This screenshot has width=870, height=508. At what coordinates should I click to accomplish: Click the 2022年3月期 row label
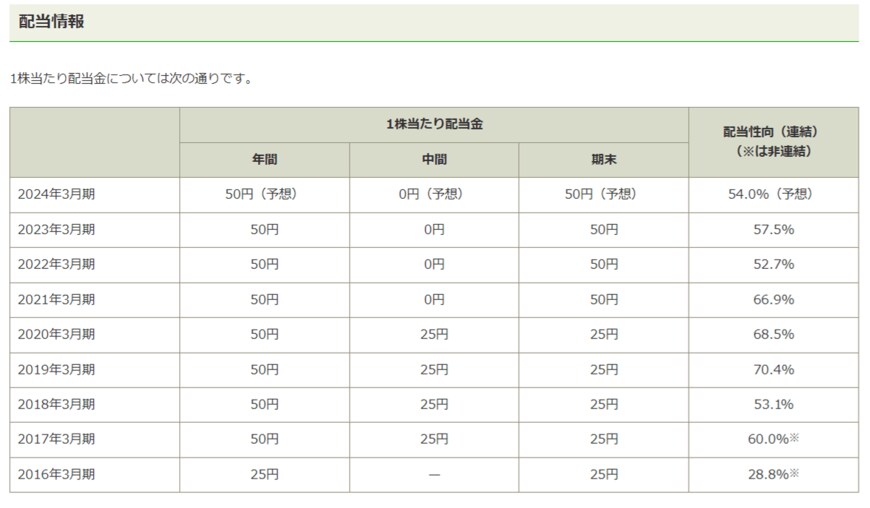click(56, 265)
